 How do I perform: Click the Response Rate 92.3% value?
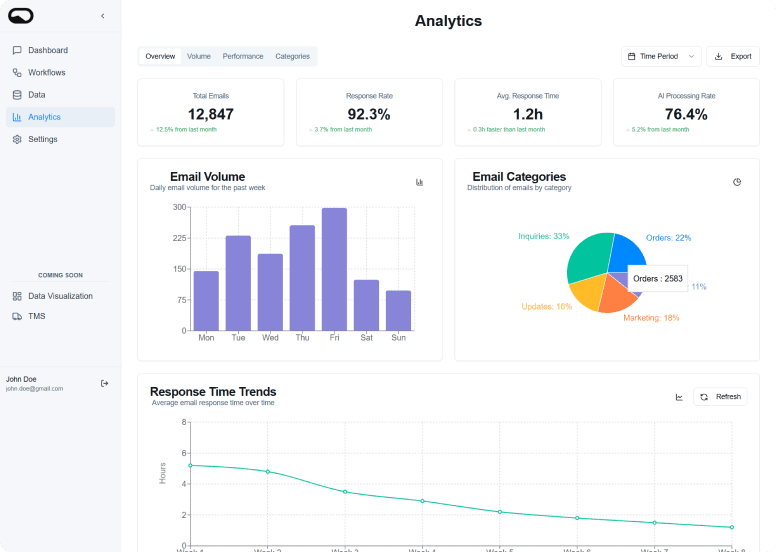(x=369, y=114)
